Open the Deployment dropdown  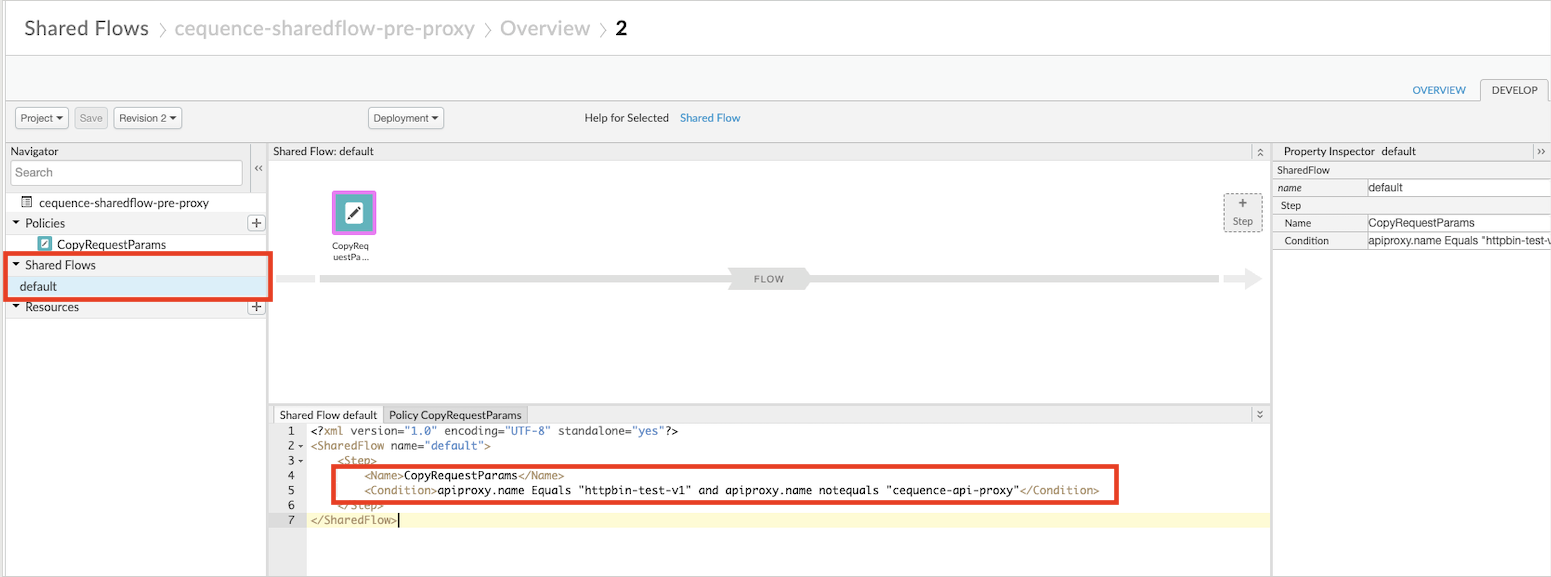click(405, 118)
